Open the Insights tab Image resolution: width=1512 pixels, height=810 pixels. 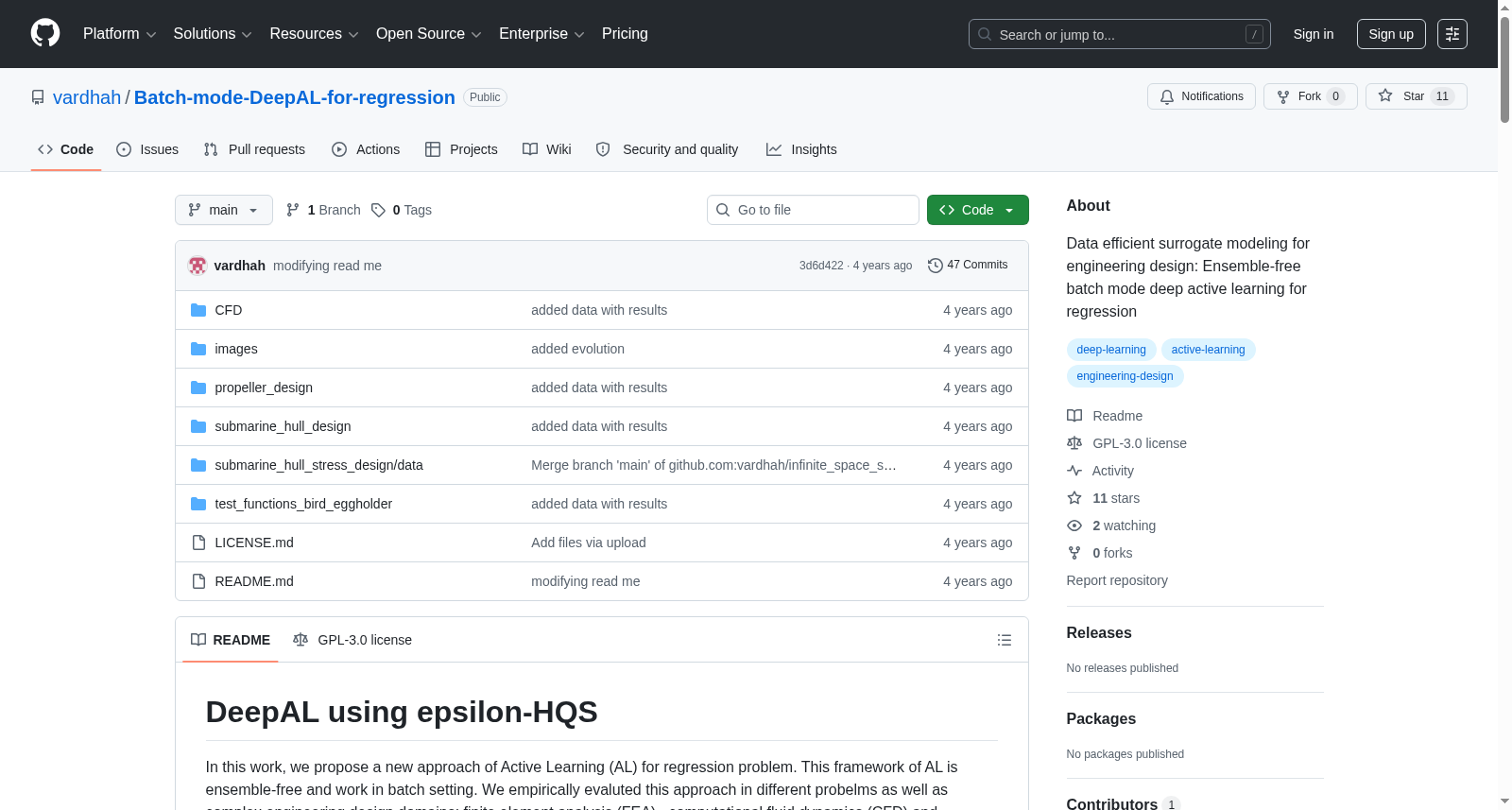pyautogui.click(x=801, y=149)
